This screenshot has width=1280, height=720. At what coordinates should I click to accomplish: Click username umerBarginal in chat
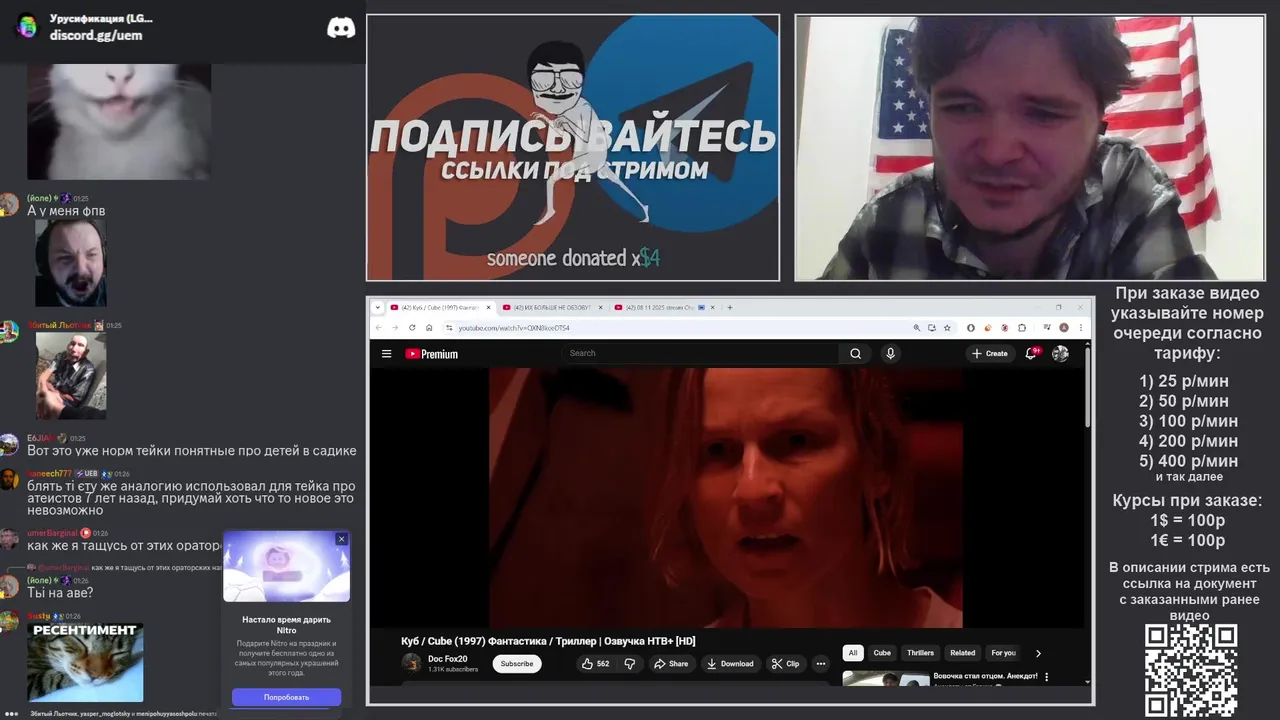tap(52, 533)
